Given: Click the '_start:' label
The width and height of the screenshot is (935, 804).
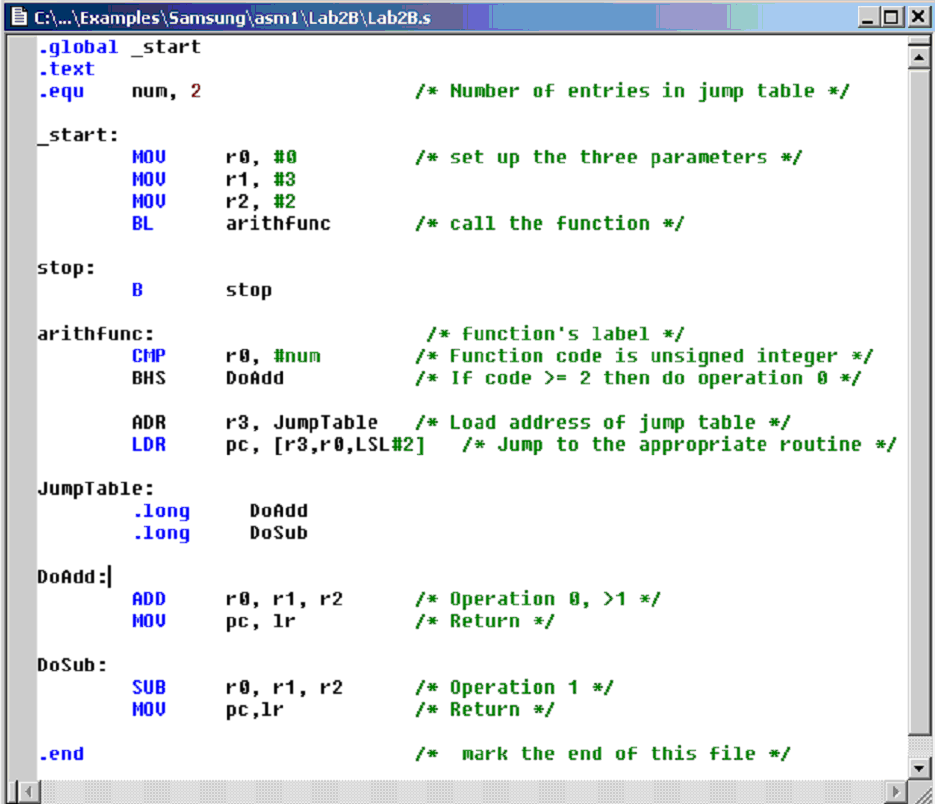Looking at the screenshot, I should 78,135.
